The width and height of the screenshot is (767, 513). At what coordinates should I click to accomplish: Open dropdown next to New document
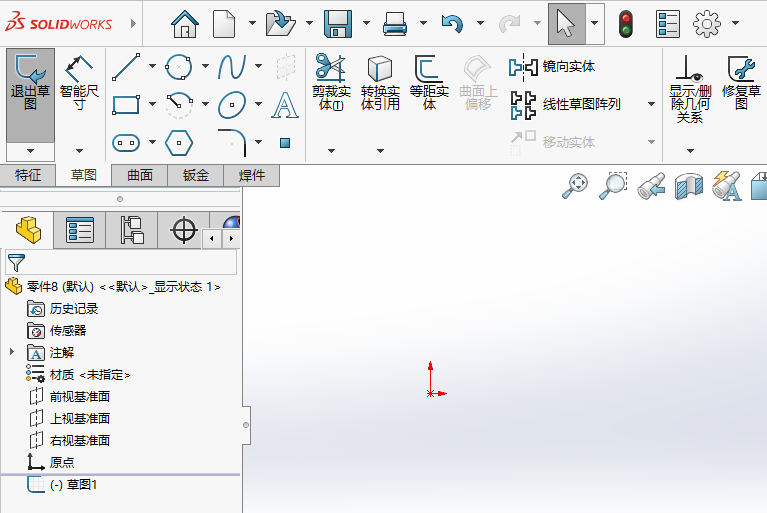coord(252,23)
